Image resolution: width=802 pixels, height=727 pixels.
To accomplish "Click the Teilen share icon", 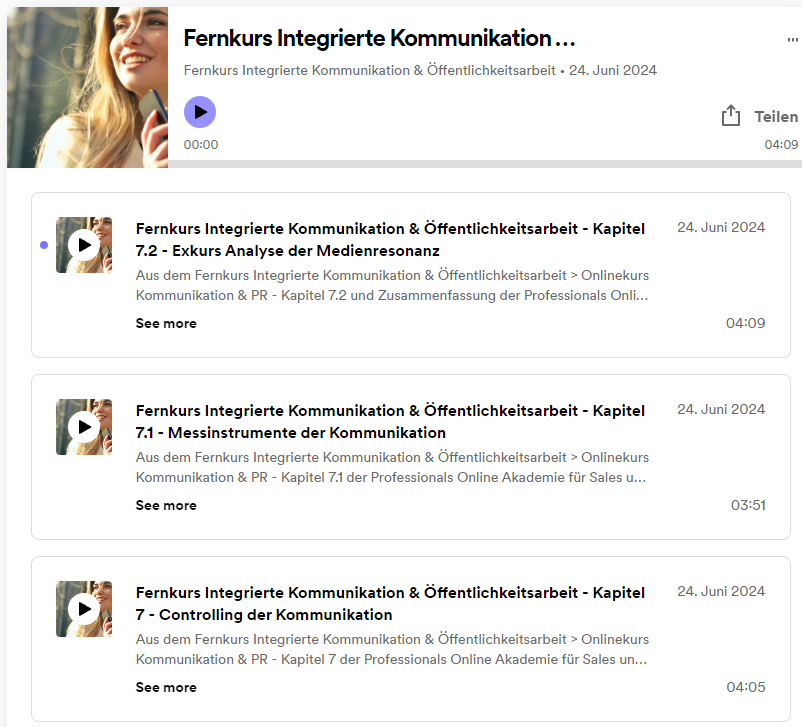I will (x=731, y=115).
